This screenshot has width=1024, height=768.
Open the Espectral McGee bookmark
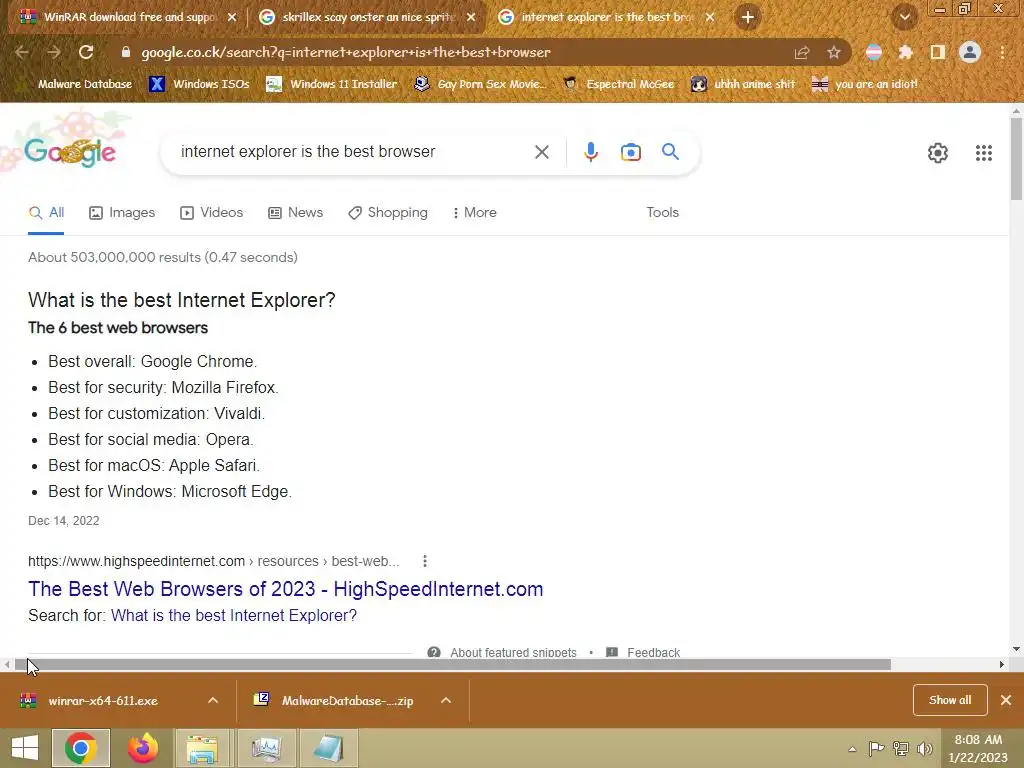pyautogui.click(x=618, y=84)
